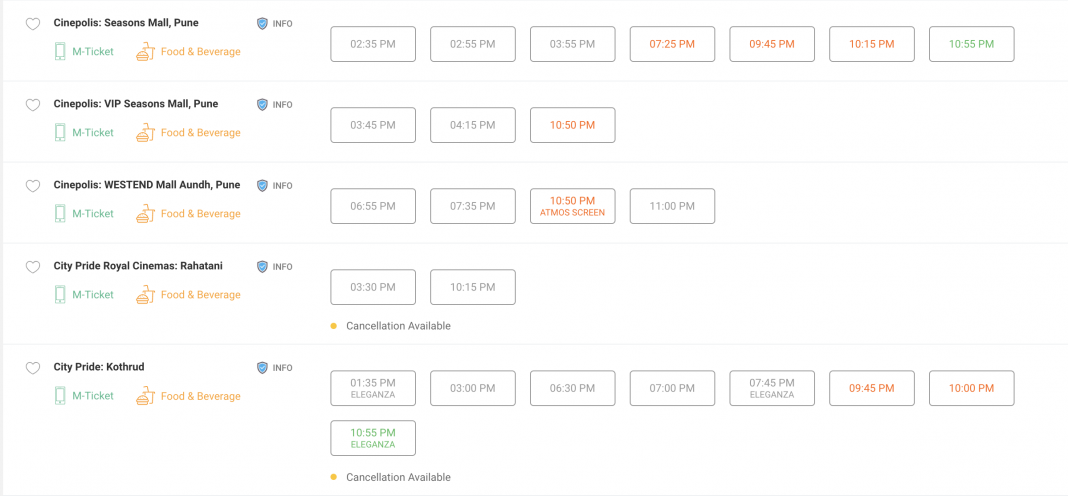
Task: Click M-Ticket icon under City Pride: Kothrud
Action: click(60, 396)
